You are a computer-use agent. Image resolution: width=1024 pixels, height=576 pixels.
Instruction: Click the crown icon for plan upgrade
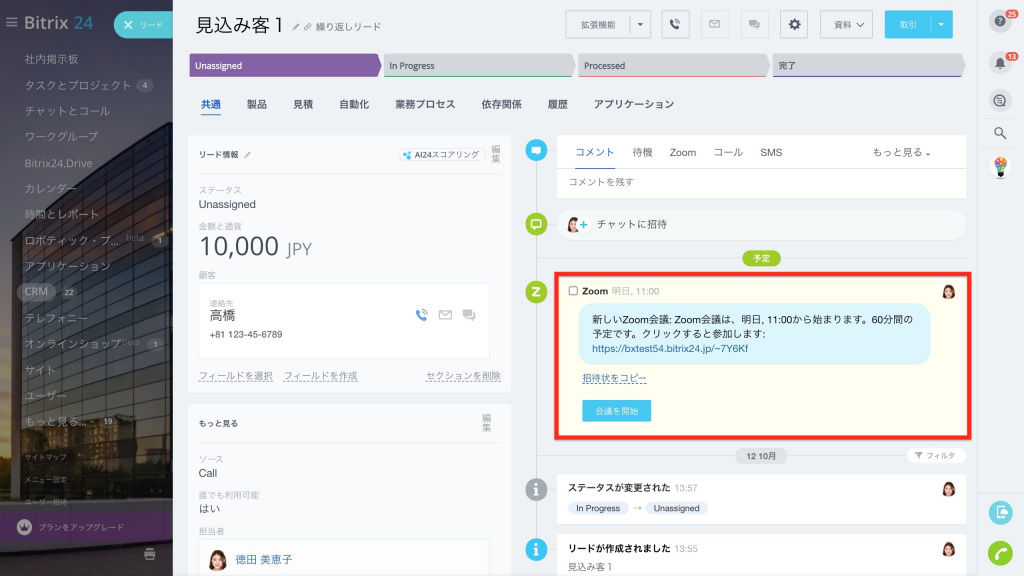click(24, 527)
